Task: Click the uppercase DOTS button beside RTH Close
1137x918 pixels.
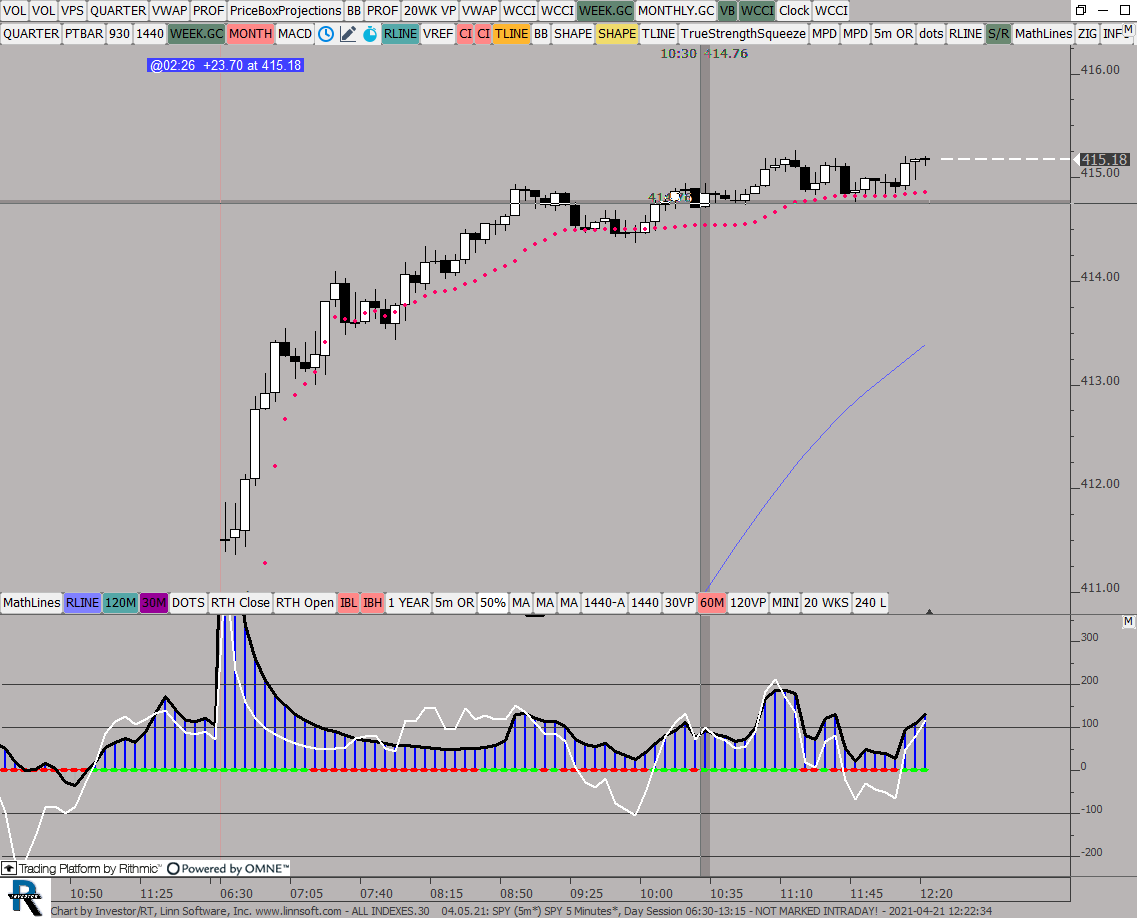Action: pyautogui.click(x=189, y=603)
